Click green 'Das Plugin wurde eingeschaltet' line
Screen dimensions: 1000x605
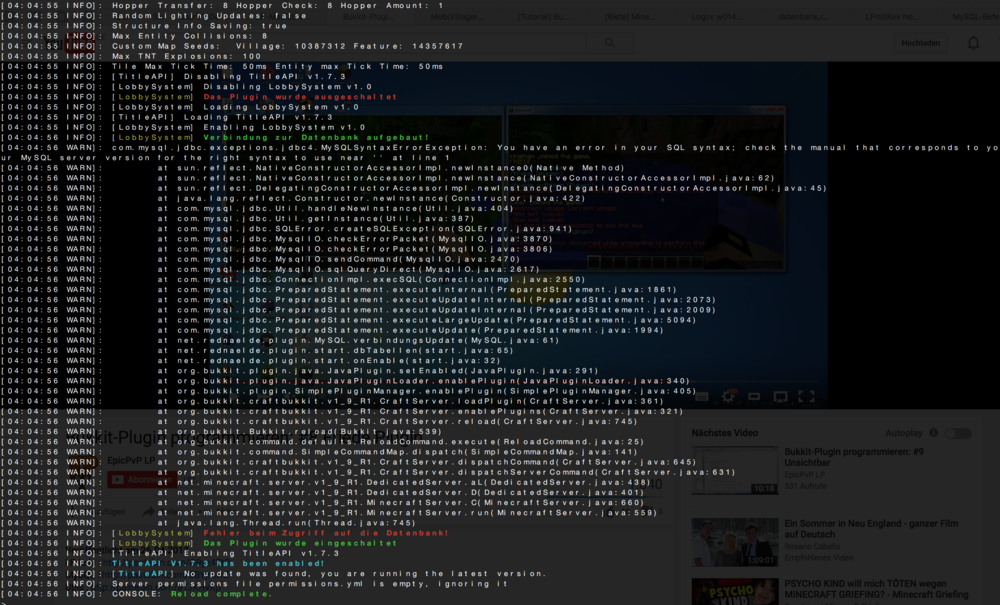click(x=300, y=543)
